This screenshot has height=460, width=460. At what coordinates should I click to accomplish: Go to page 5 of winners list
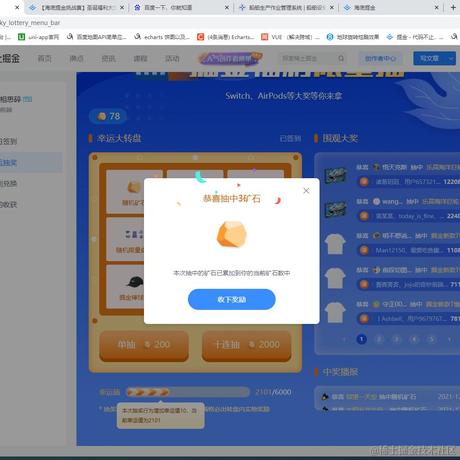click(x=432, y=339)
